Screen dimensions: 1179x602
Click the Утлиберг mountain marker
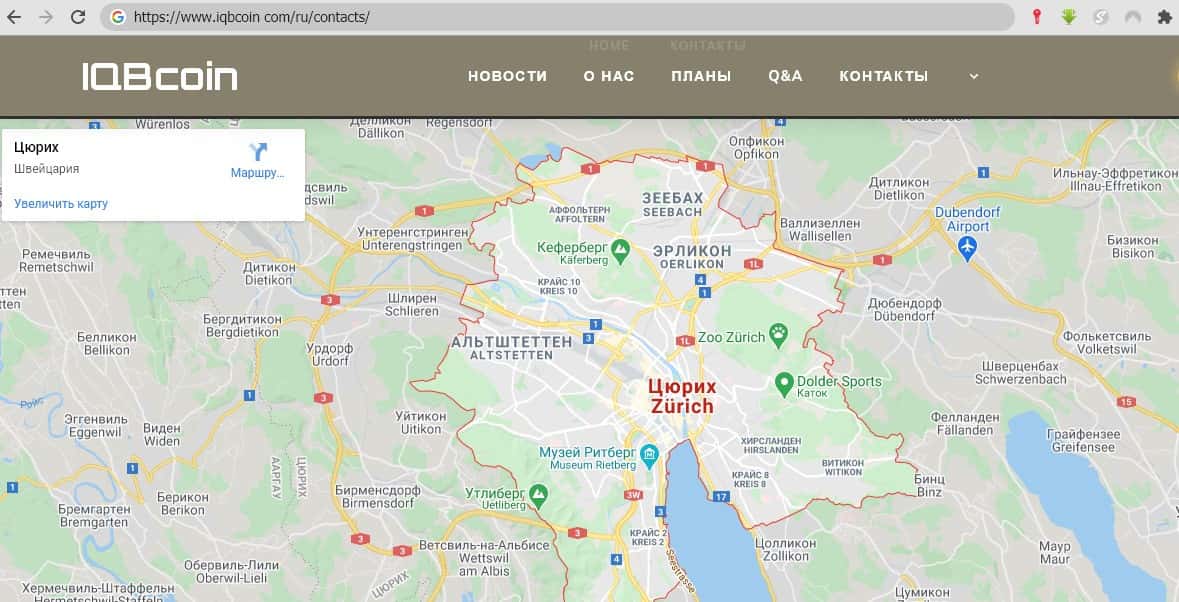tap(538, 495)
